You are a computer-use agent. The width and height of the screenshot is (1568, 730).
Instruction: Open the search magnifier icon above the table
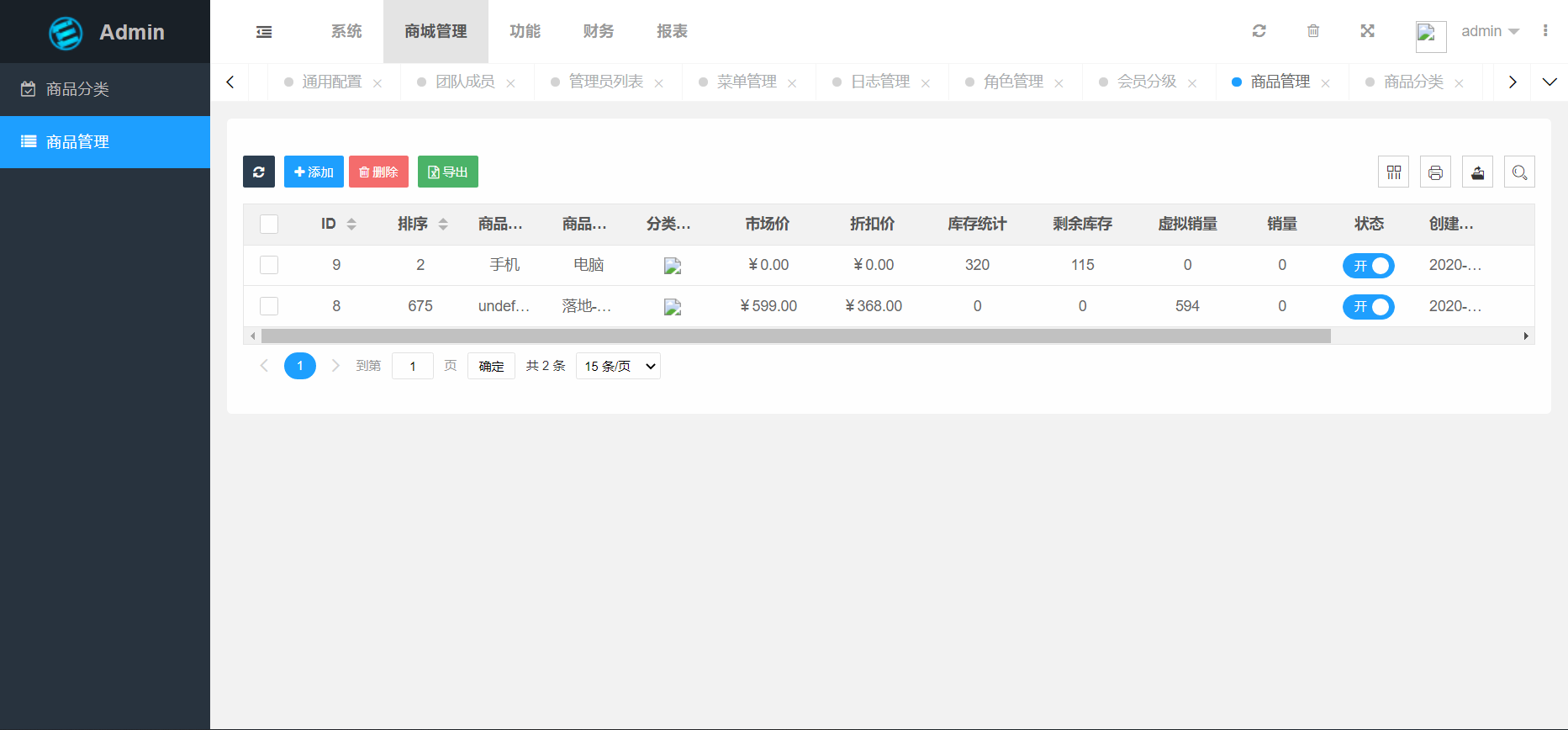(x=1520, y=172)
